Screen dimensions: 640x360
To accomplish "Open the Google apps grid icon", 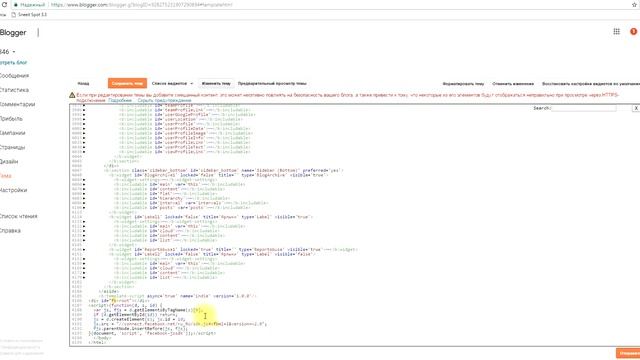I will 616,31.
